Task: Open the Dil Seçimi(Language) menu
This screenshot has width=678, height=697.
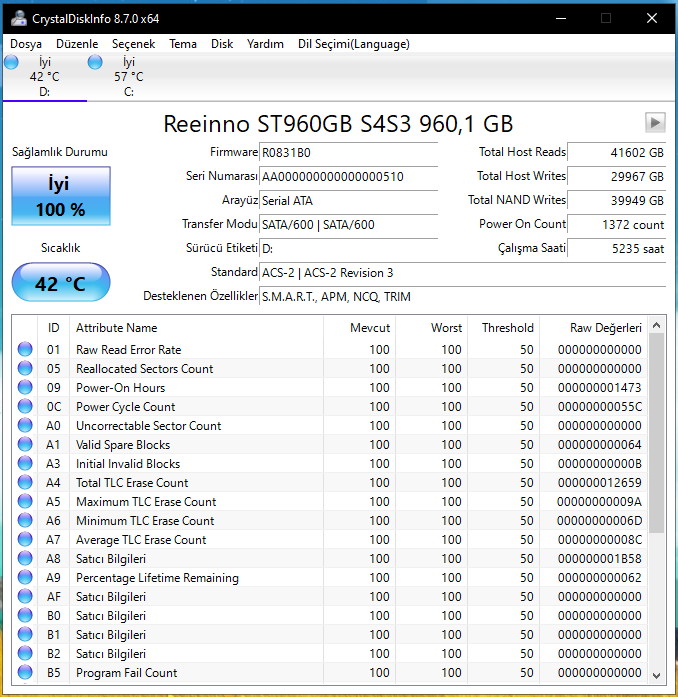Action: [353, 44]
